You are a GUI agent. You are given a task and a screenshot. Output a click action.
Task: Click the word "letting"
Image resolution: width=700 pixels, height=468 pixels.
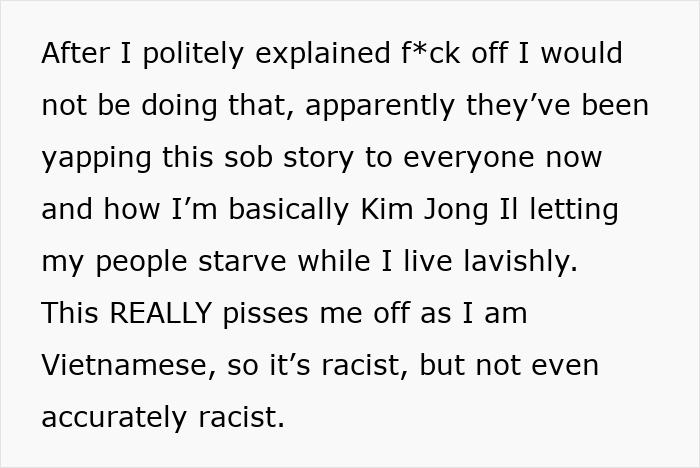(574, 210)
